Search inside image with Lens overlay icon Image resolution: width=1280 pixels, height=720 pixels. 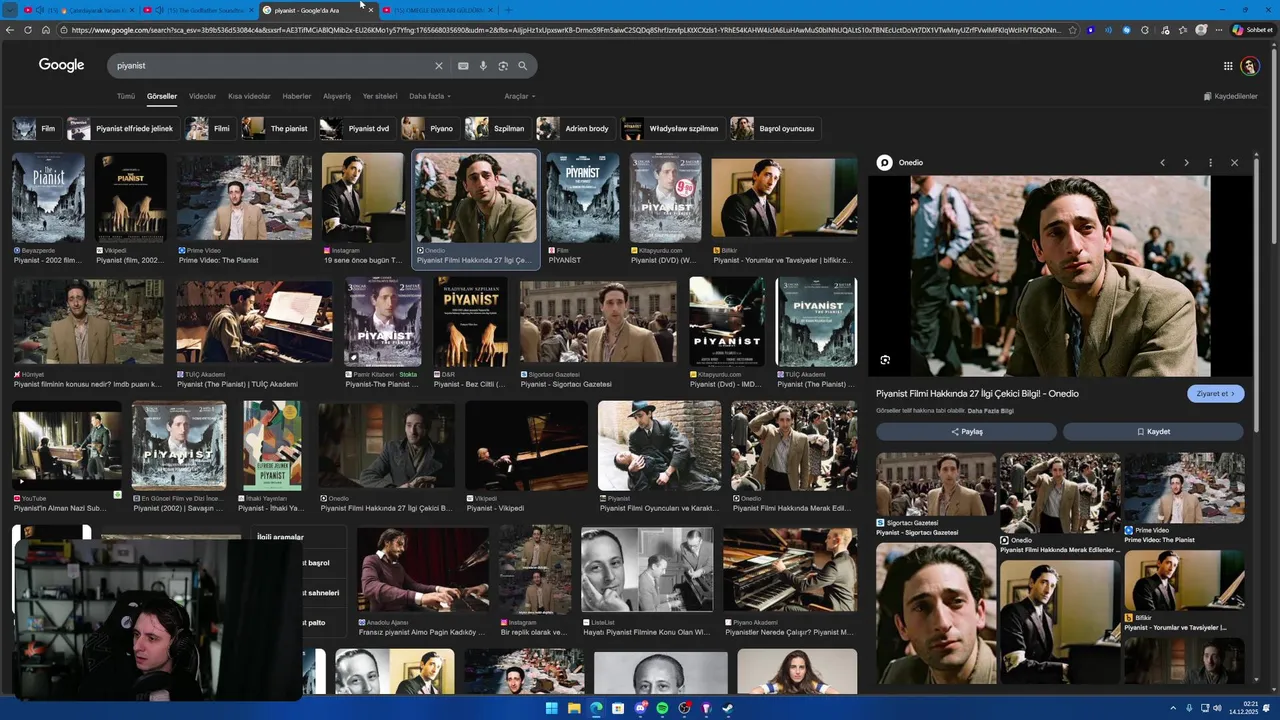(885, 360)
